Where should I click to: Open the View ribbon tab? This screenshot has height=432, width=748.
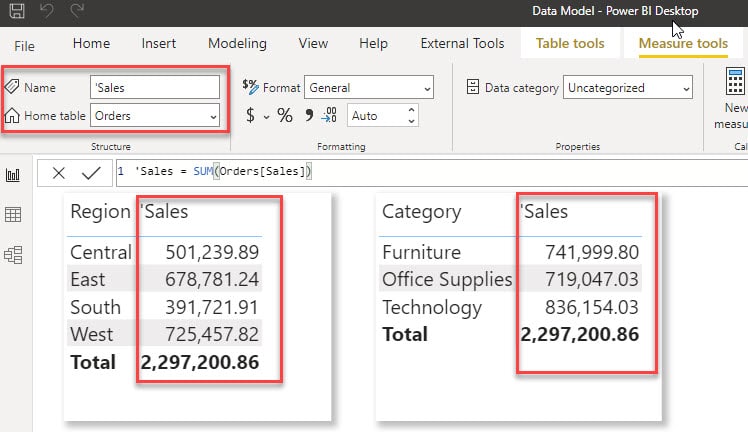coord(313,43)
